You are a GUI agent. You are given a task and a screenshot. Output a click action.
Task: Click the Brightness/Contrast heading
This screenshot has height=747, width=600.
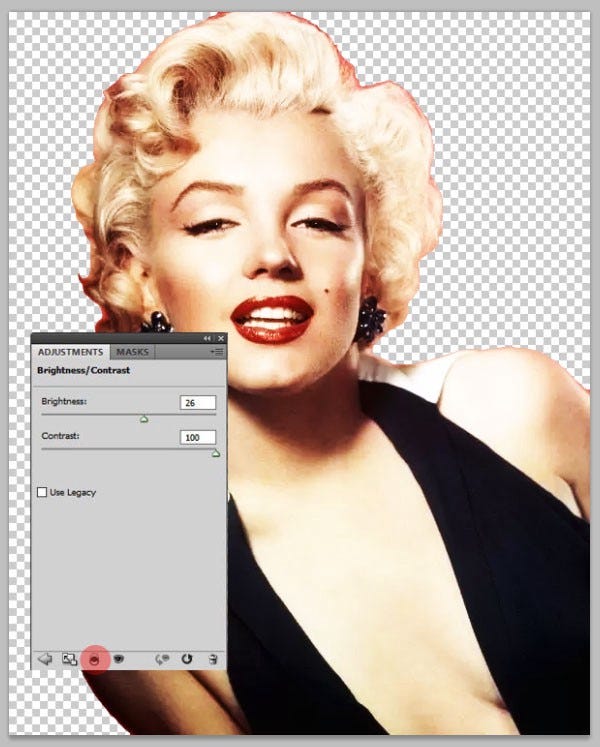(x=83, y=370)
